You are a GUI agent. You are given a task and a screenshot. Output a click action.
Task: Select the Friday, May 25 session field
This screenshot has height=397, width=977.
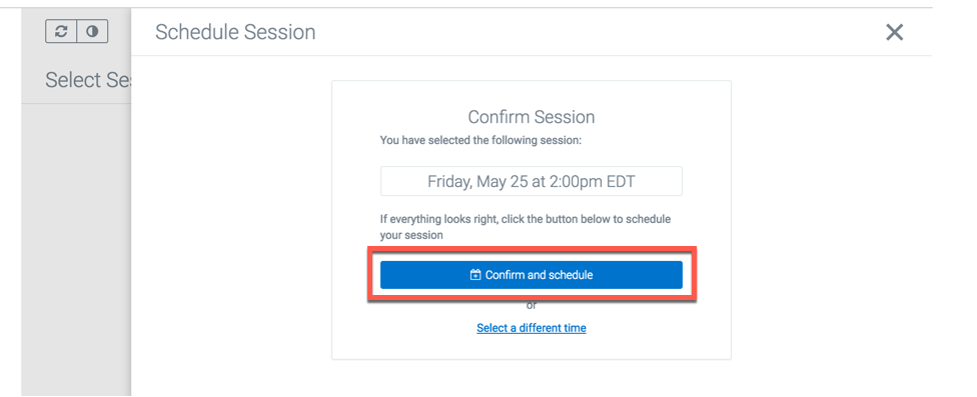[x=531, y=181]
